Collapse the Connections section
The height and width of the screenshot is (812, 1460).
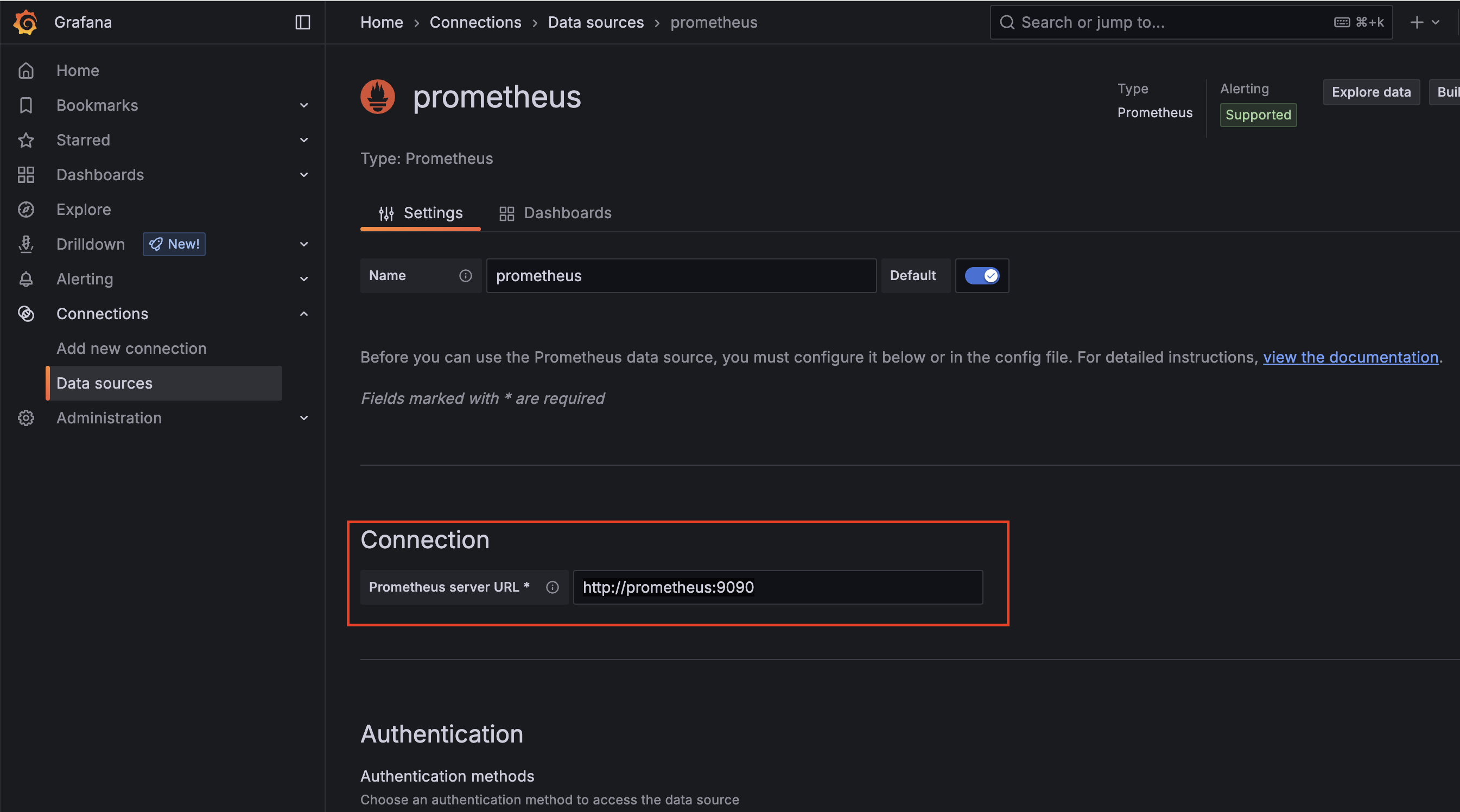(x=304, y=313)
